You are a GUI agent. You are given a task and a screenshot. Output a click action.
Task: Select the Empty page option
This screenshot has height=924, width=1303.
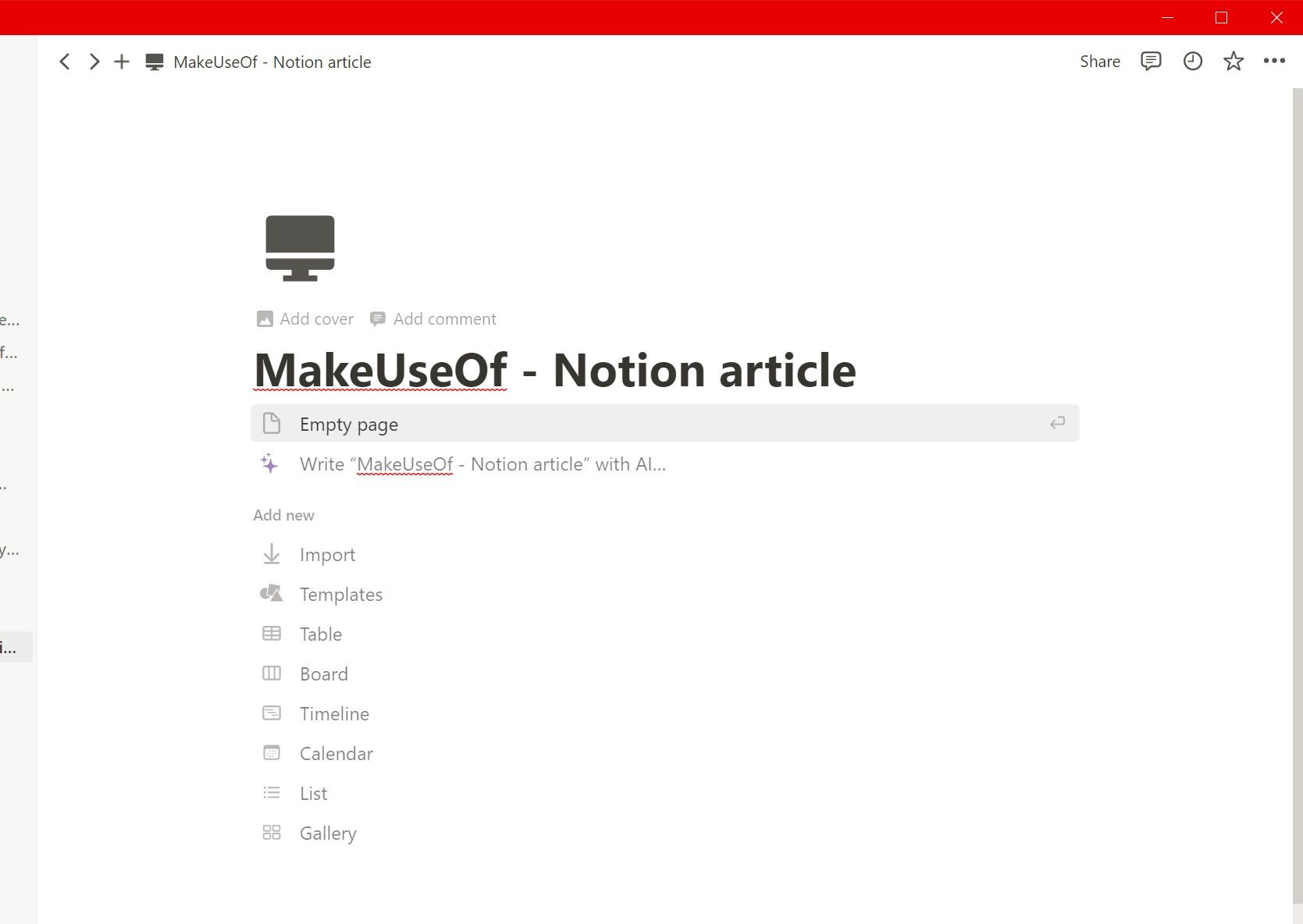pos(348,424)
